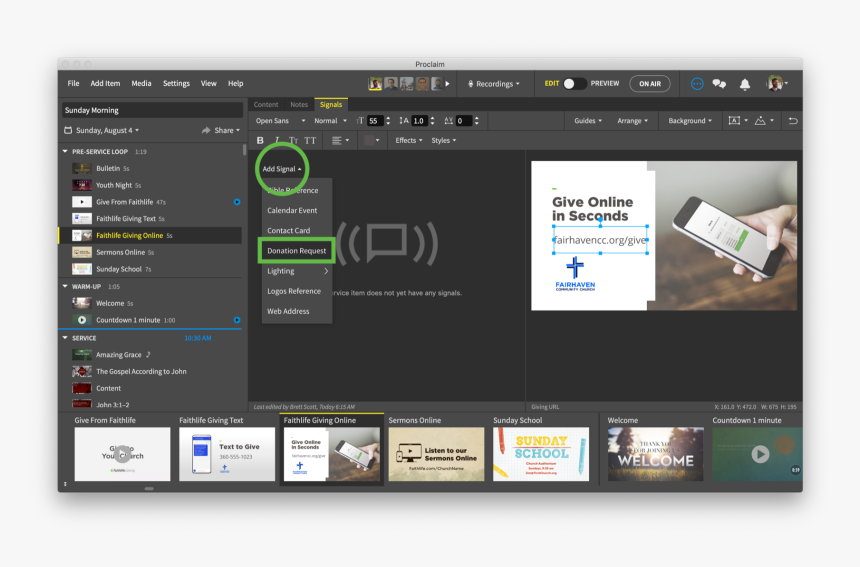Open the Recordings dropdown
This screenshot has width=860, height=567.
(x=493, y=84)
